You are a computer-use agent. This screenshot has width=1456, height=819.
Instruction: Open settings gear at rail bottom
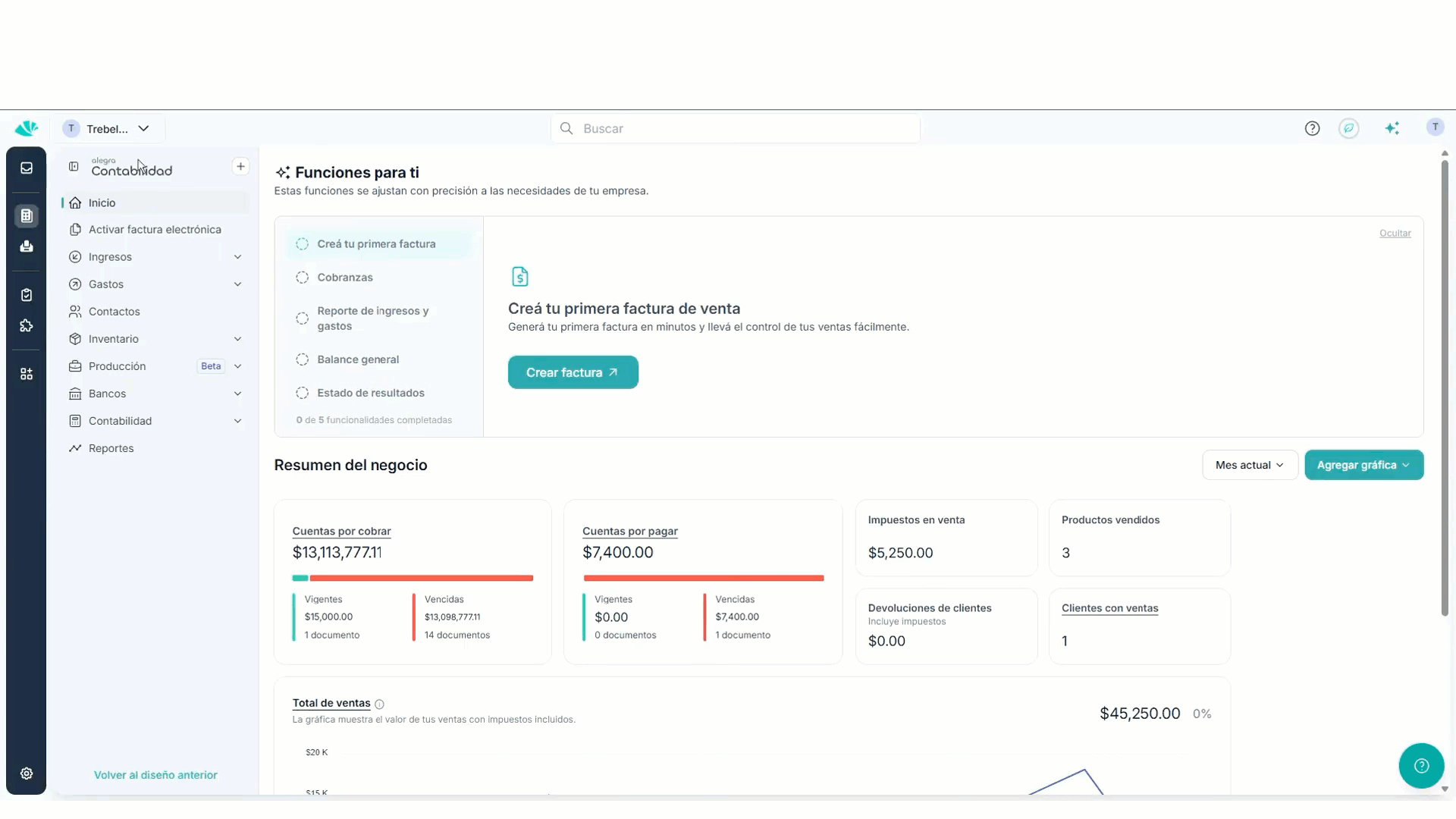(x=27, y=773)
